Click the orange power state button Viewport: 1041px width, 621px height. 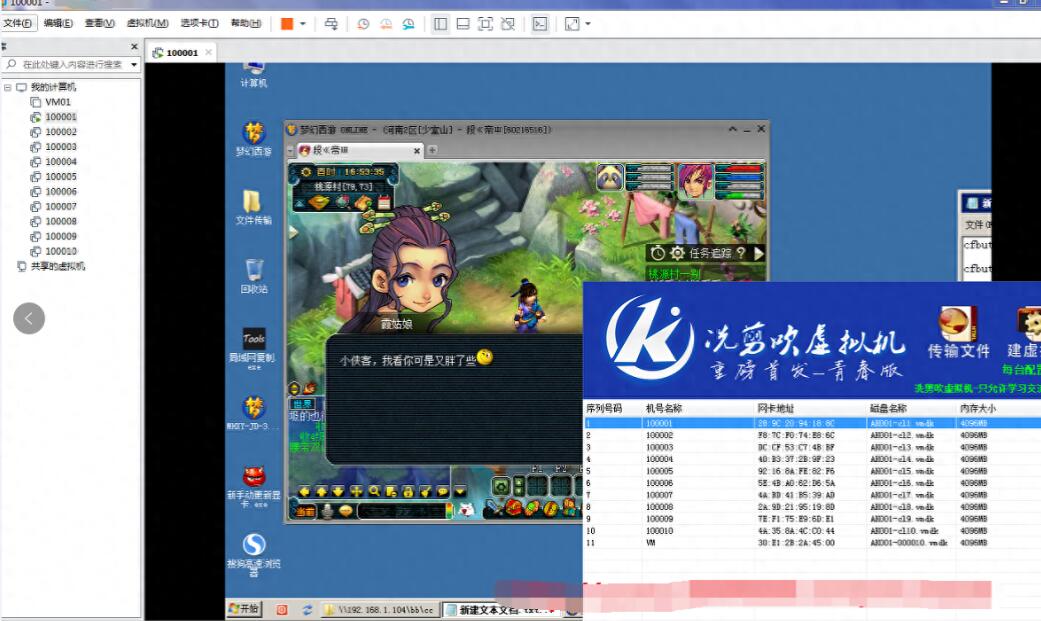click(x=287, y=24)
